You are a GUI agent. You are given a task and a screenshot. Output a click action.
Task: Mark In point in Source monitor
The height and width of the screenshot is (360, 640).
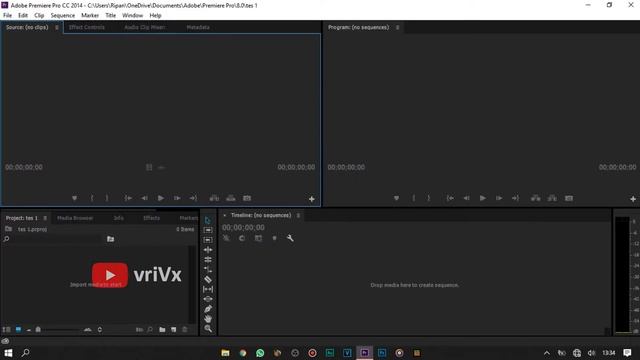click(x=92, y=198)
